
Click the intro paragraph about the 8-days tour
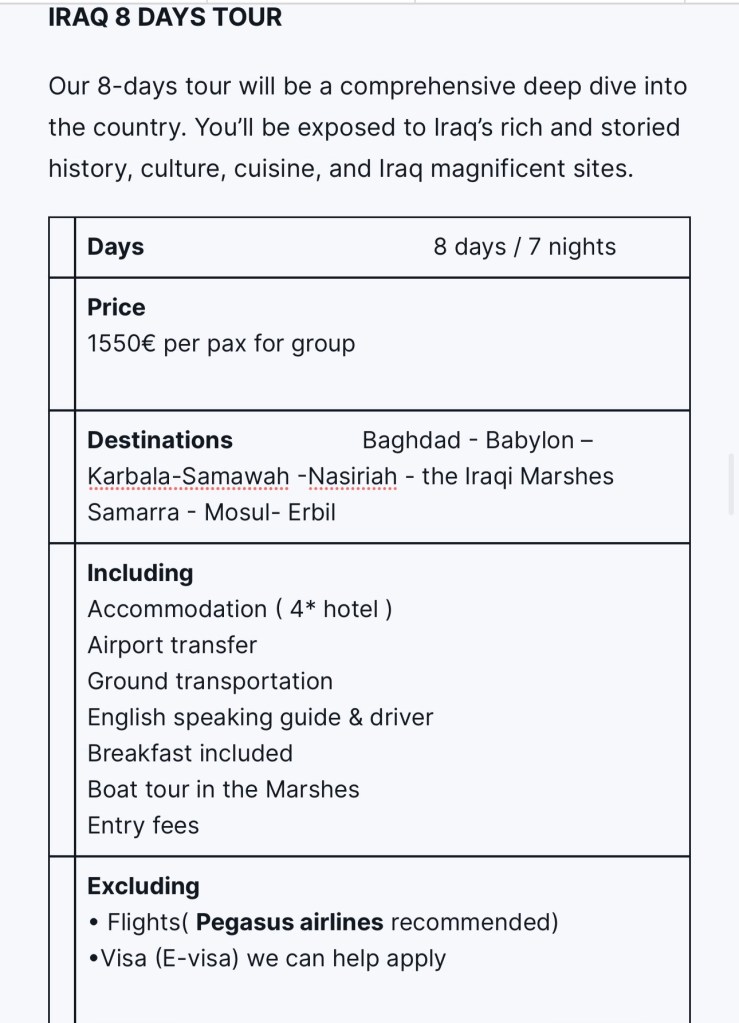[x=367, y=128]
